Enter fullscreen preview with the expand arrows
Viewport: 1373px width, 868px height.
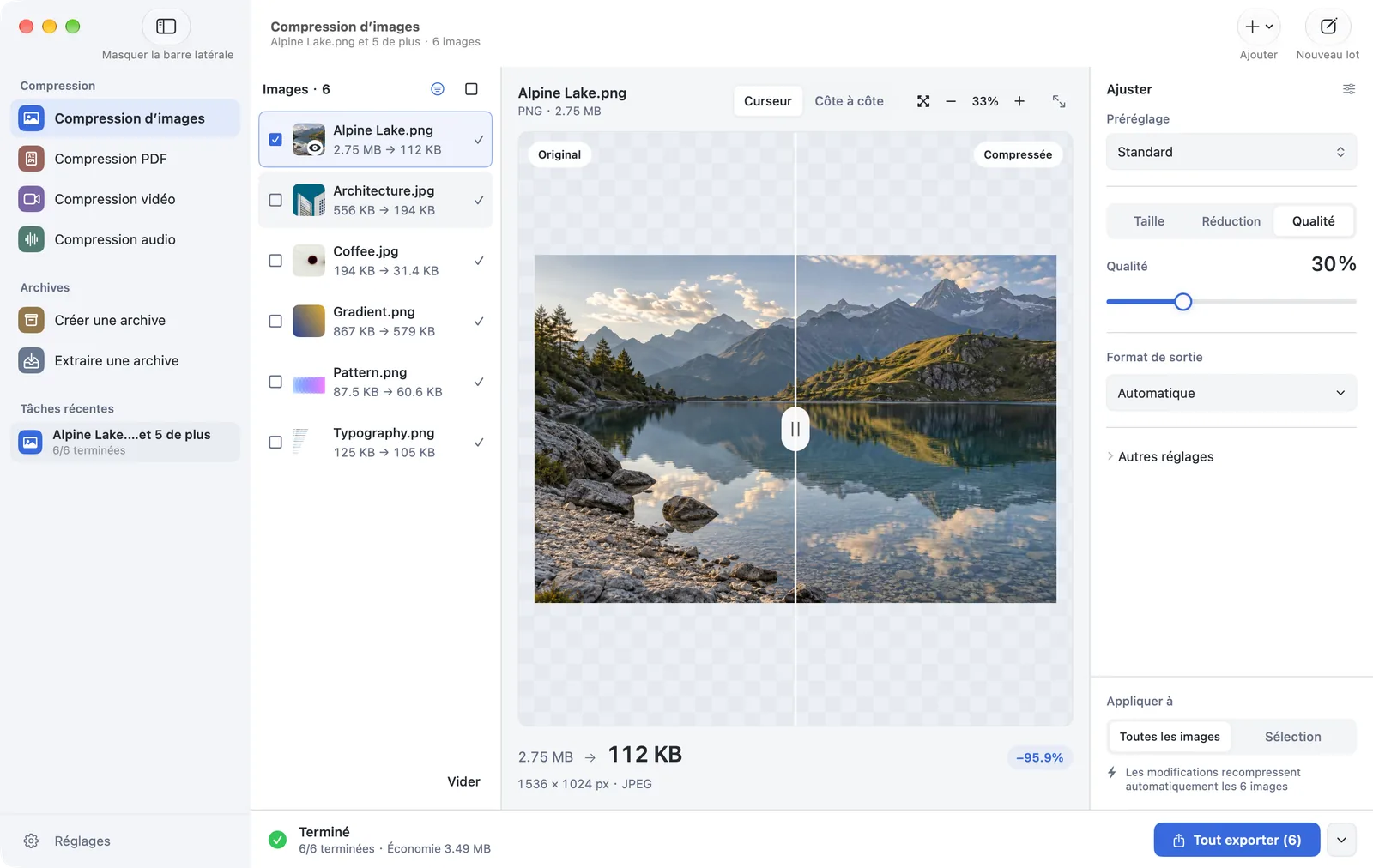coord(1059,101)
